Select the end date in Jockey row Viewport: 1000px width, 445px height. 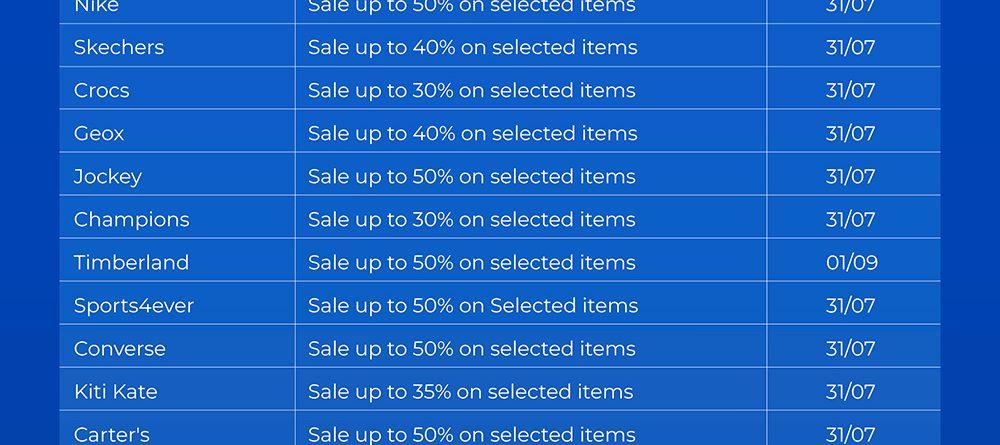pos(851,176)
